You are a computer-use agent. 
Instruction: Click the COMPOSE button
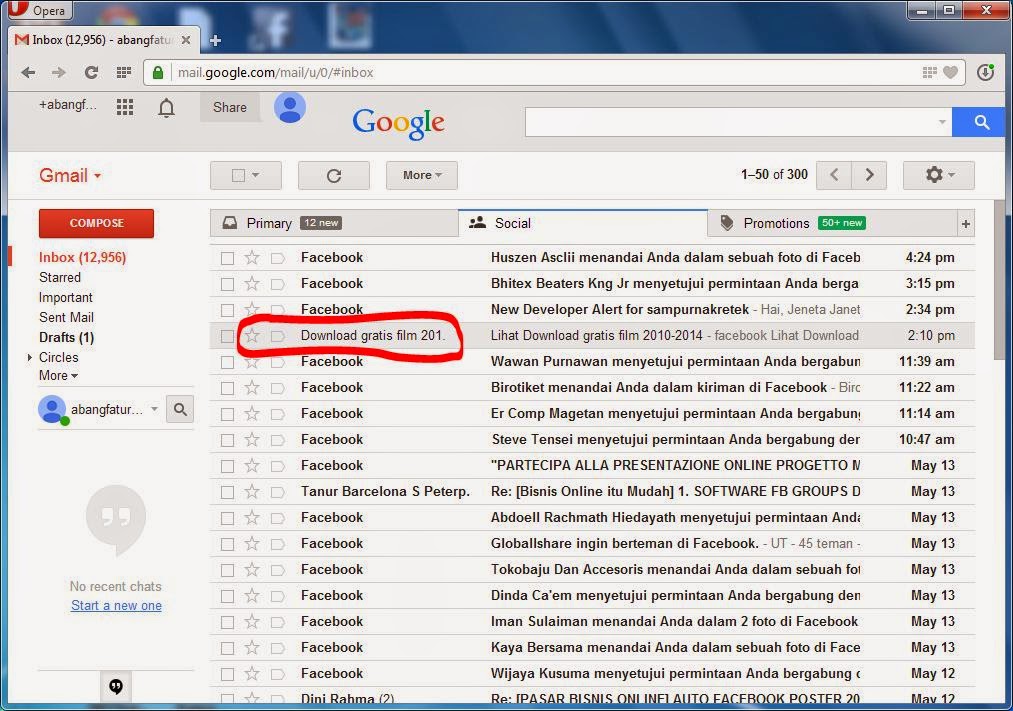coord(96,223)
